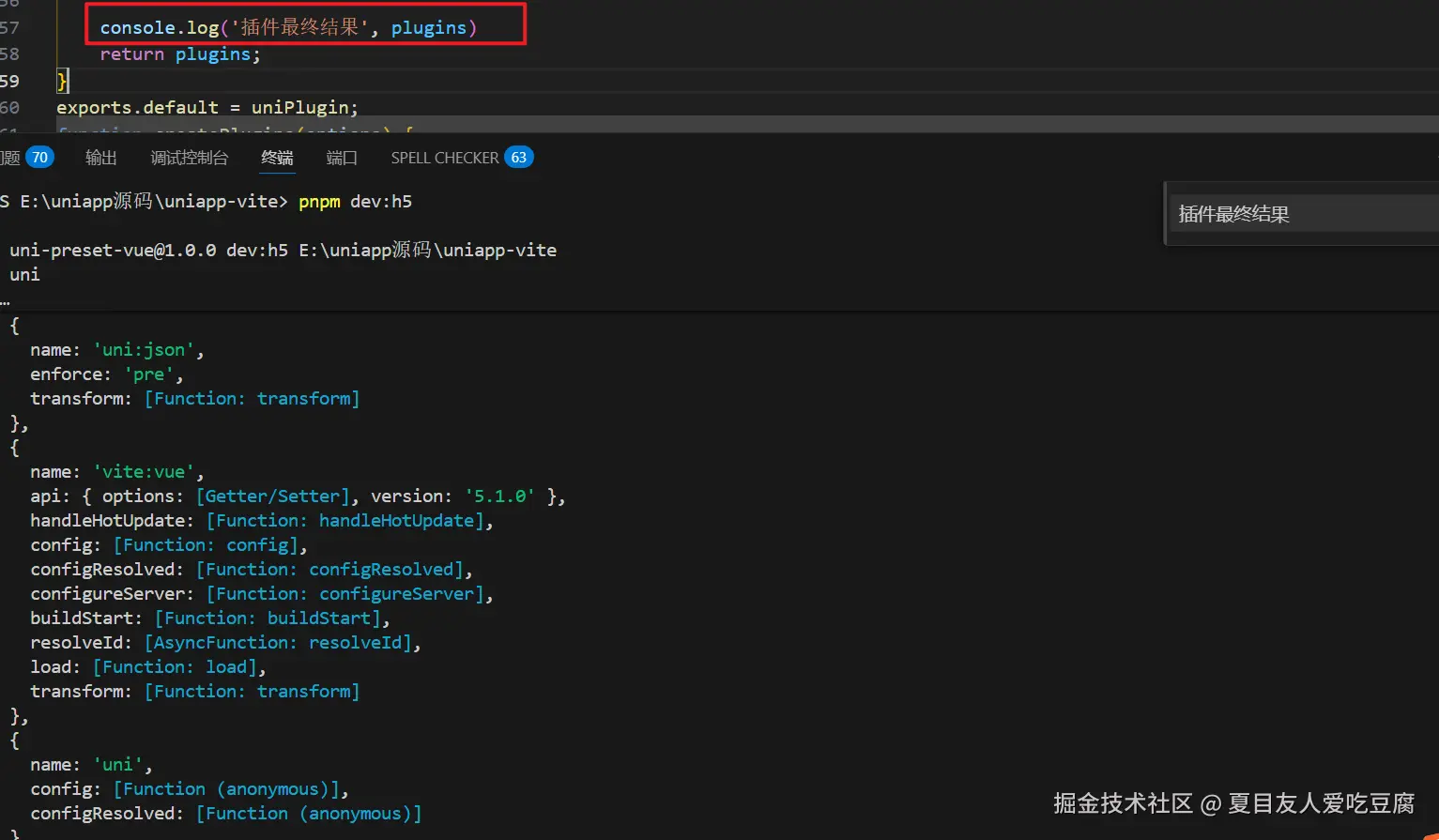Open the SPELL CHECKER panel tab
This screenshot has height=840, width=1439.
coord(445,158)
